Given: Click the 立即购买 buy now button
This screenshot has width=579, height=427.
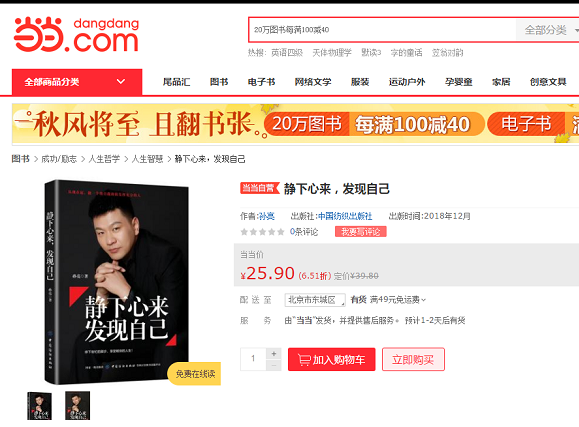Looking at the screenshot, I should 413,359.
